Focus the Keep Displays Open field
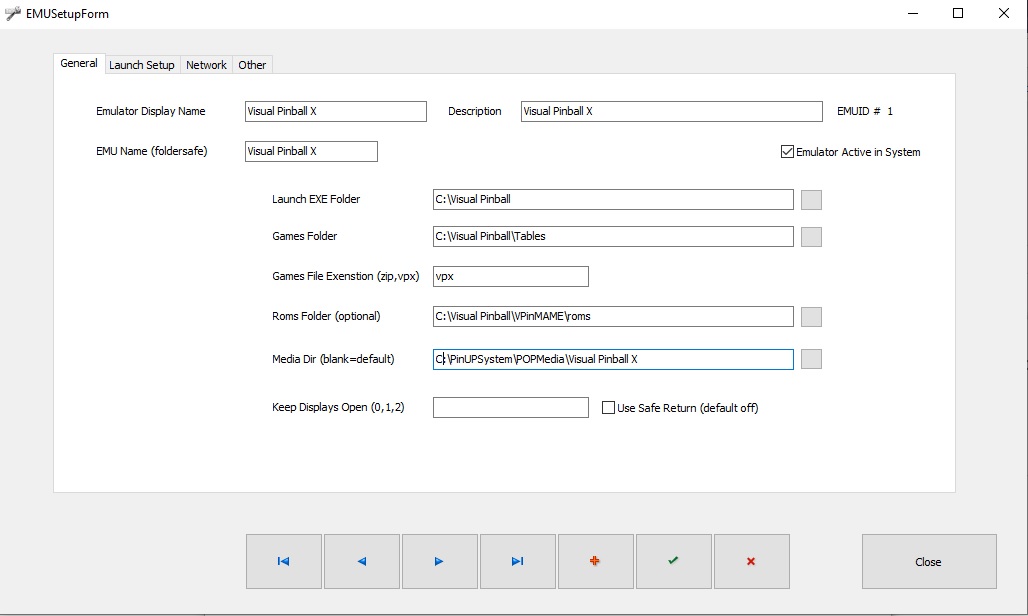The image size is (1028, 616). (510, 408)
